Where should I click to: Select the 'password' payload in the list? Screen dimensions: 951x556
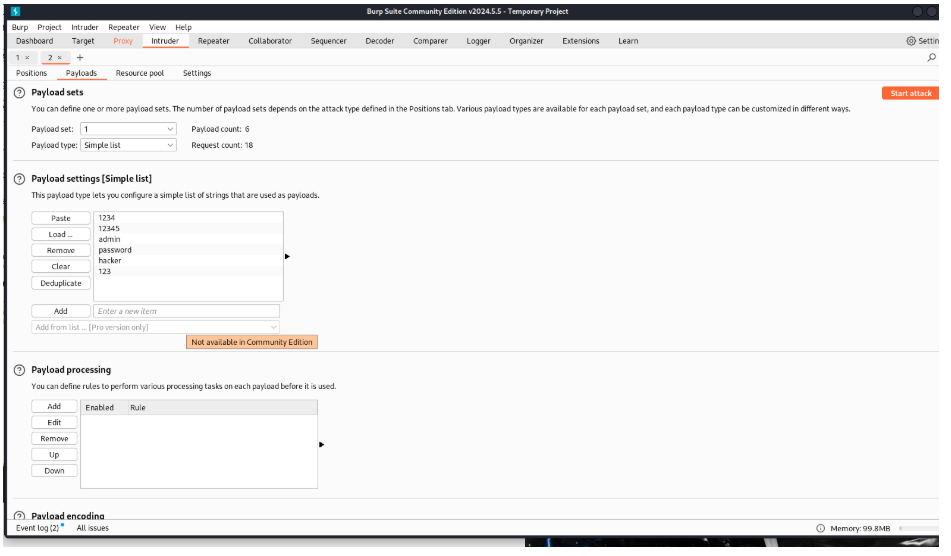(115, 250)
